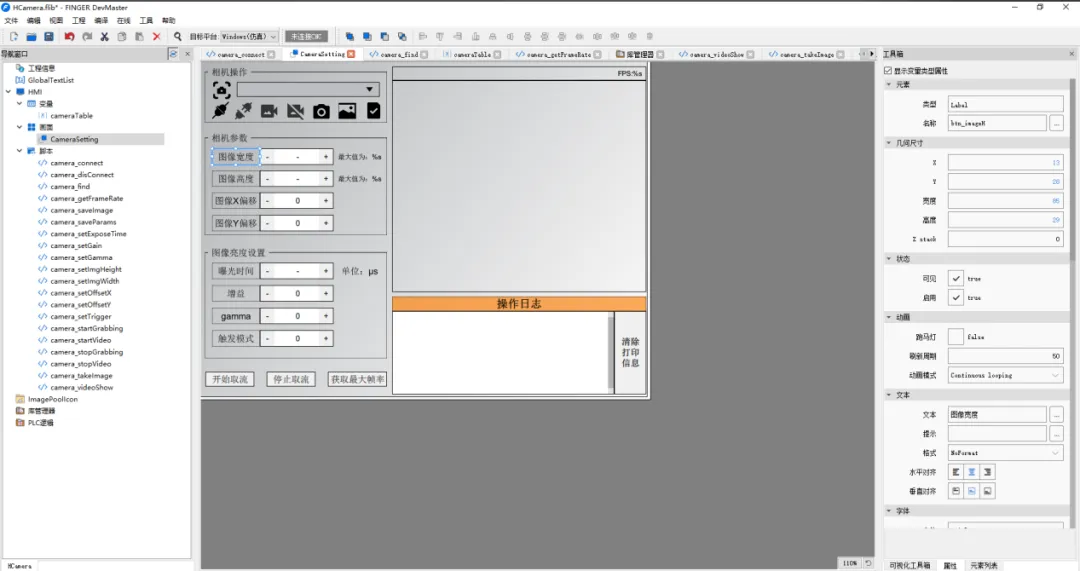Click align-left icon in the alignment toolbar
The width and height of the screenshot is (1080, 571).
pyautogui.click(x=423, y=37)
